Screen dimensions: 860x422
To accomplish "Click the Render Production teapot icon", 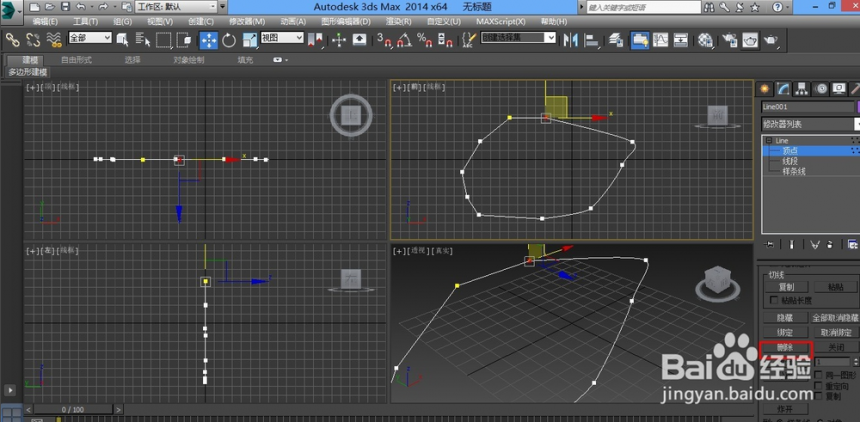I will point(772,40).
